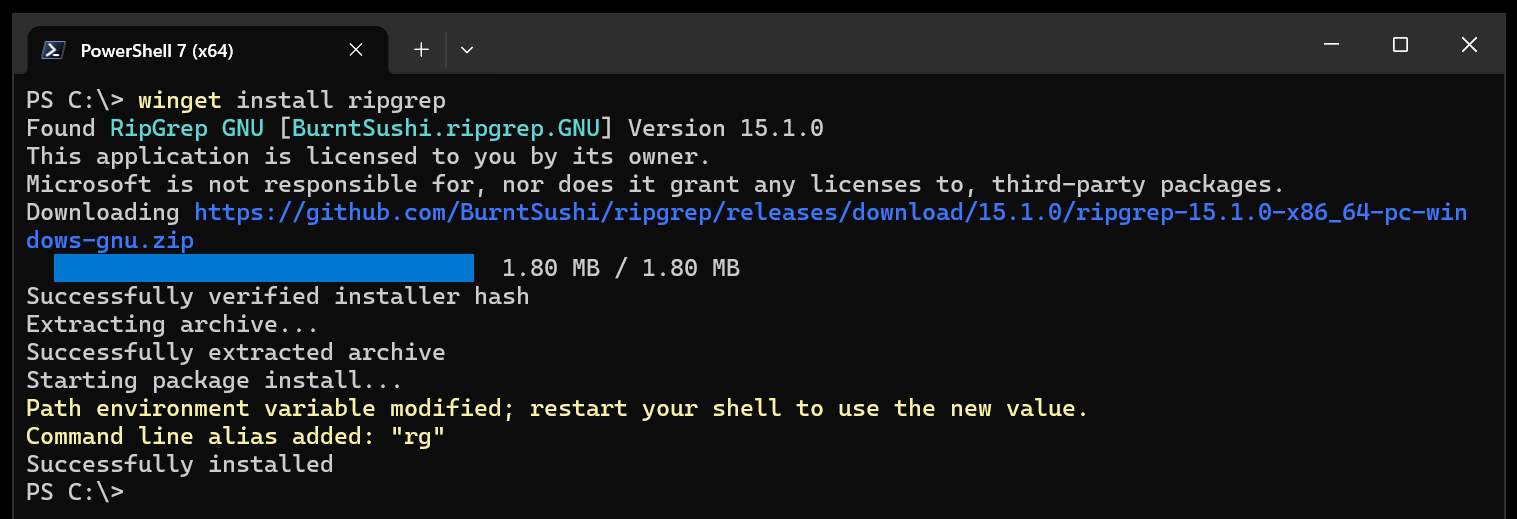
Task: Click the Path environment variable warning line
Action: pyautogui.click(x=556, y=408)
